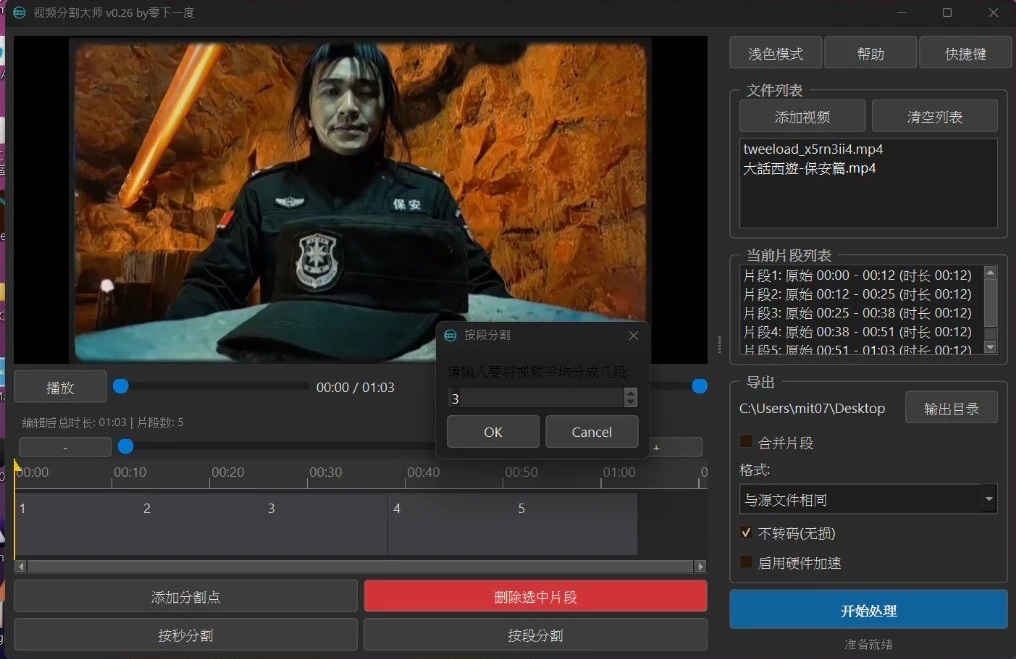Confirm the split dialog with OK
The width and height of the screenshot is (1016, 659).
[493, 432]
